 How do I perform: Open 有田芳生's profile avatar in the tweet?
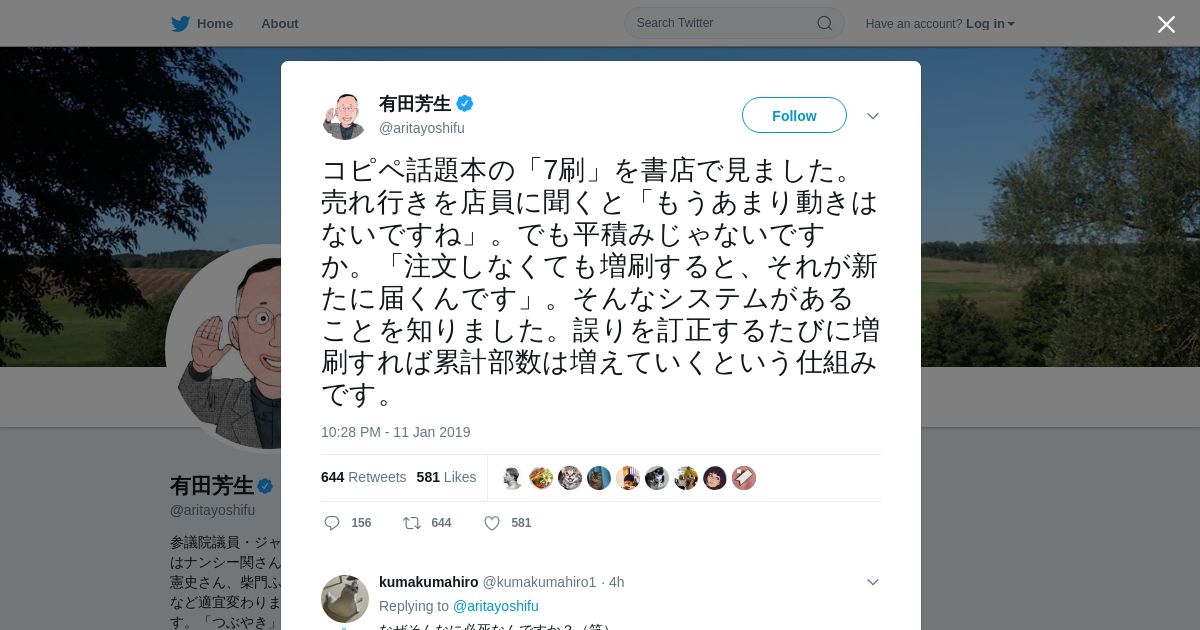(344, 116)
